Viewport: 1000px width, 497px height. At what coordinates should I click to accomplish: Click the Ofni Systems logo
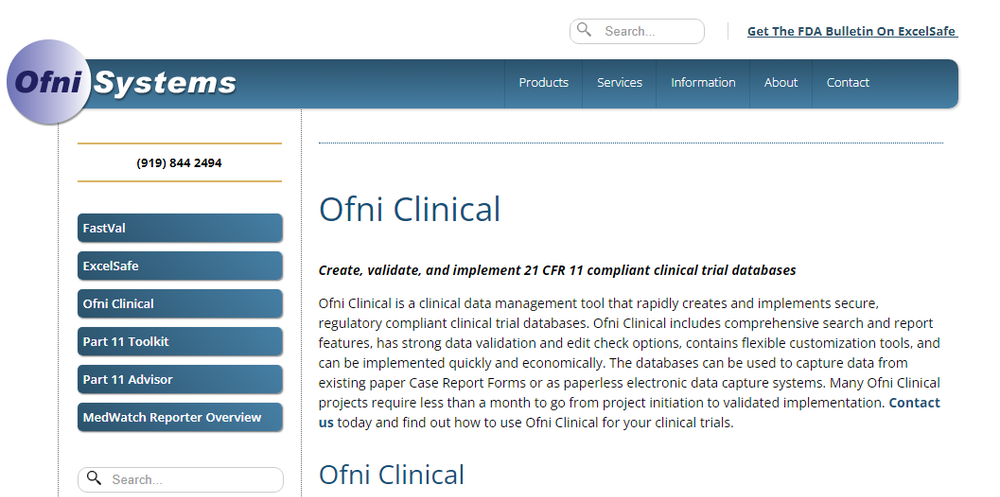121,82
